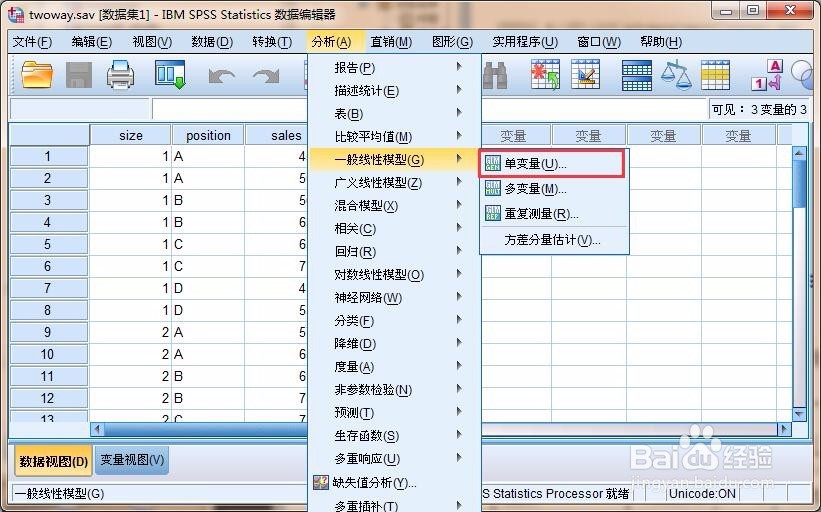Expand the 比较平均值(M) submenu
821x512 pixels.
pyautogui.click(x=395, y=137)
